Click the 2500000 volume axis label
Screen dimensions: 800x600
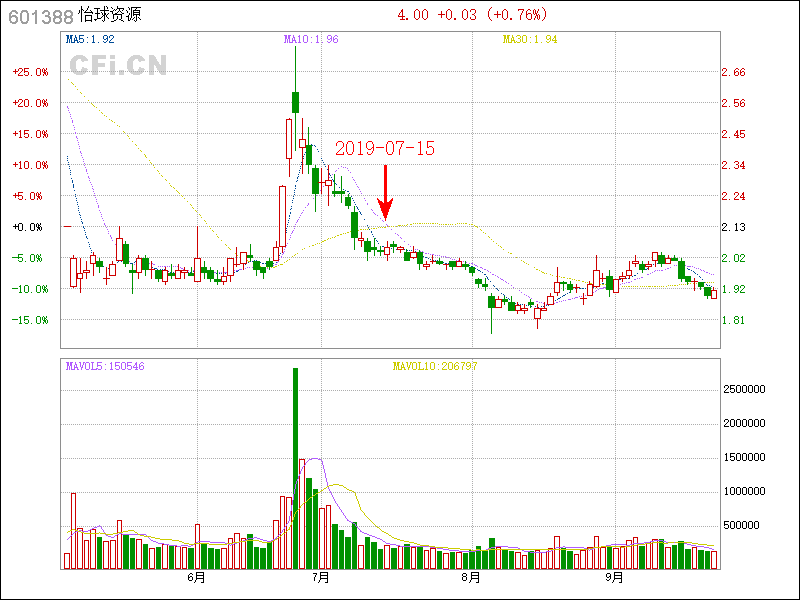[743, 389]
